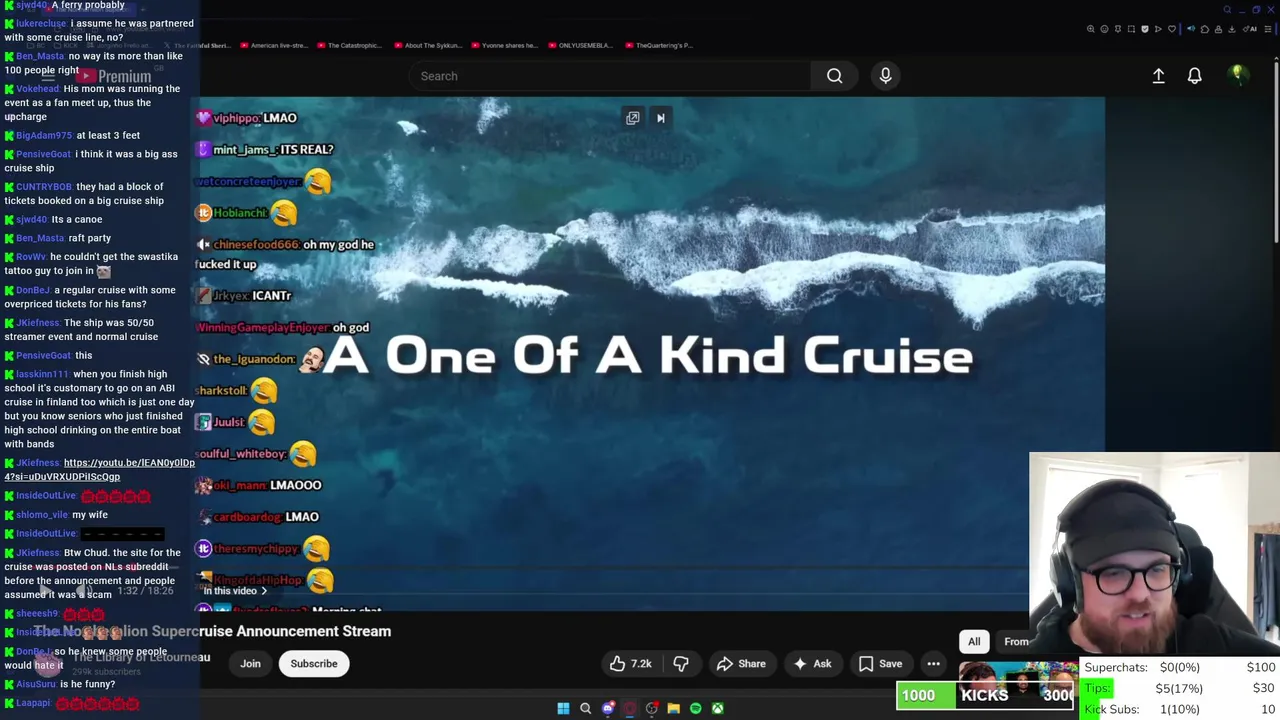The height and width of the screenshot is (720, 1280).
Task: Click inside the YouTube Search field
Action: pyautogui.click(x=610, y=76)
